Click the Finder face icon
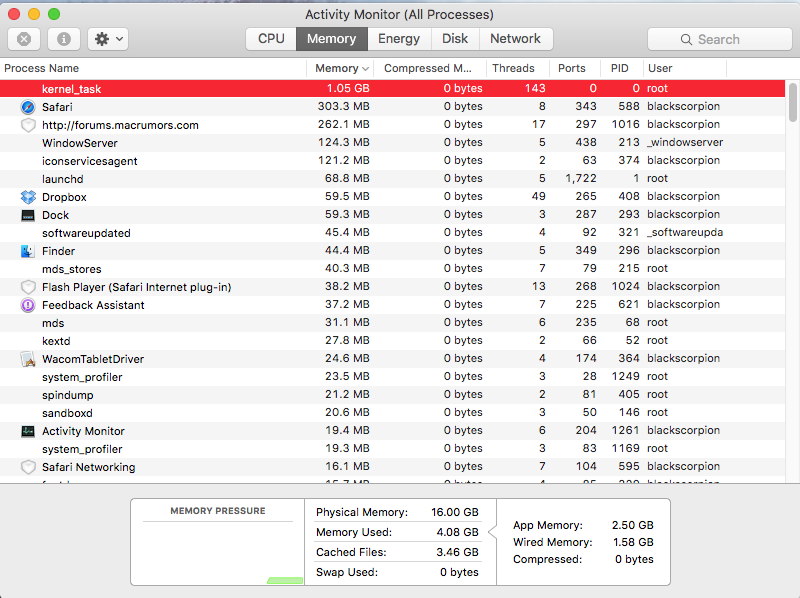 tap(28, 251)
